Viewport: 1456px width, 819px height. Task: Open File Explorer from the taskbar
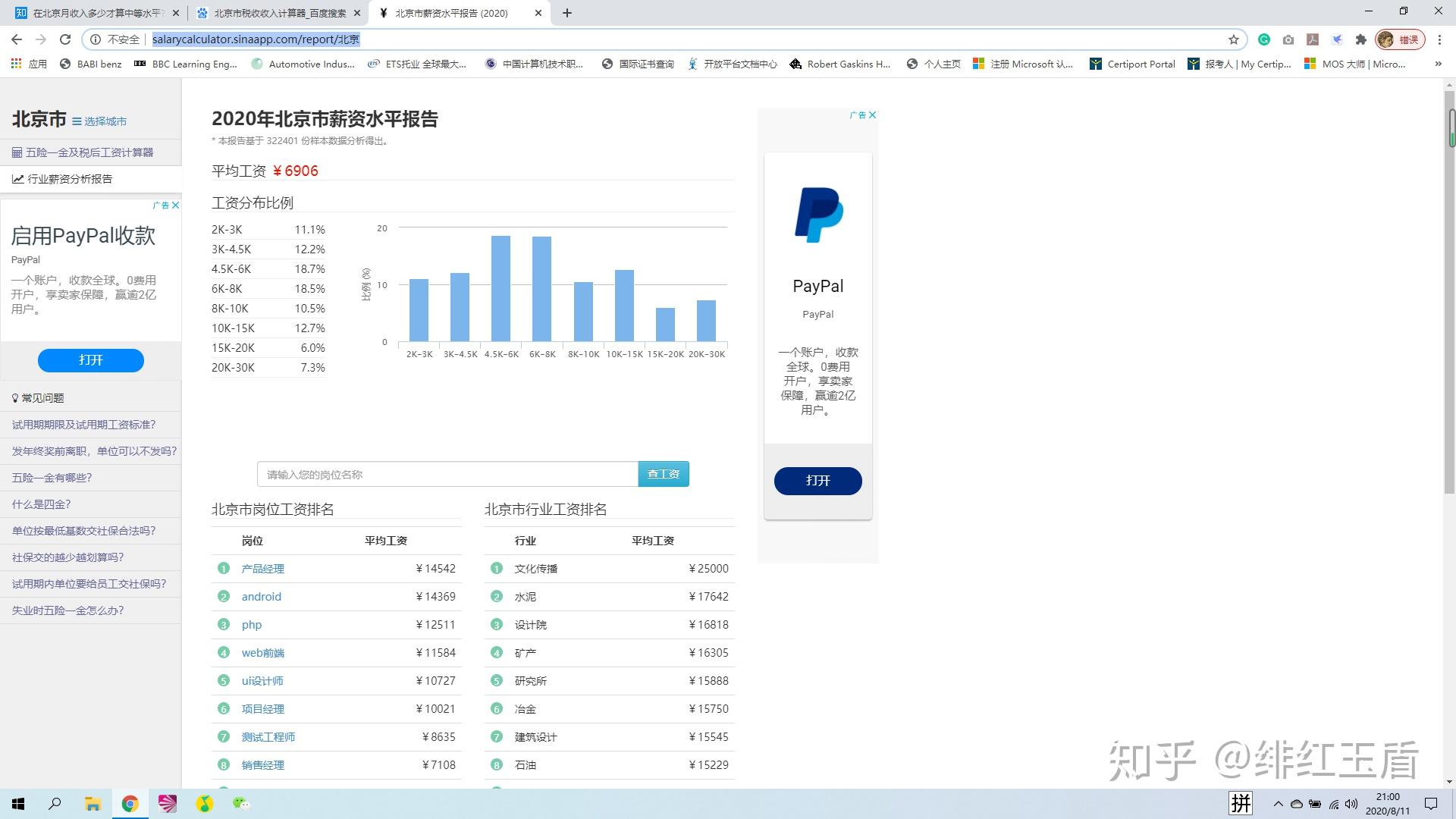click(x=93, y=804)
